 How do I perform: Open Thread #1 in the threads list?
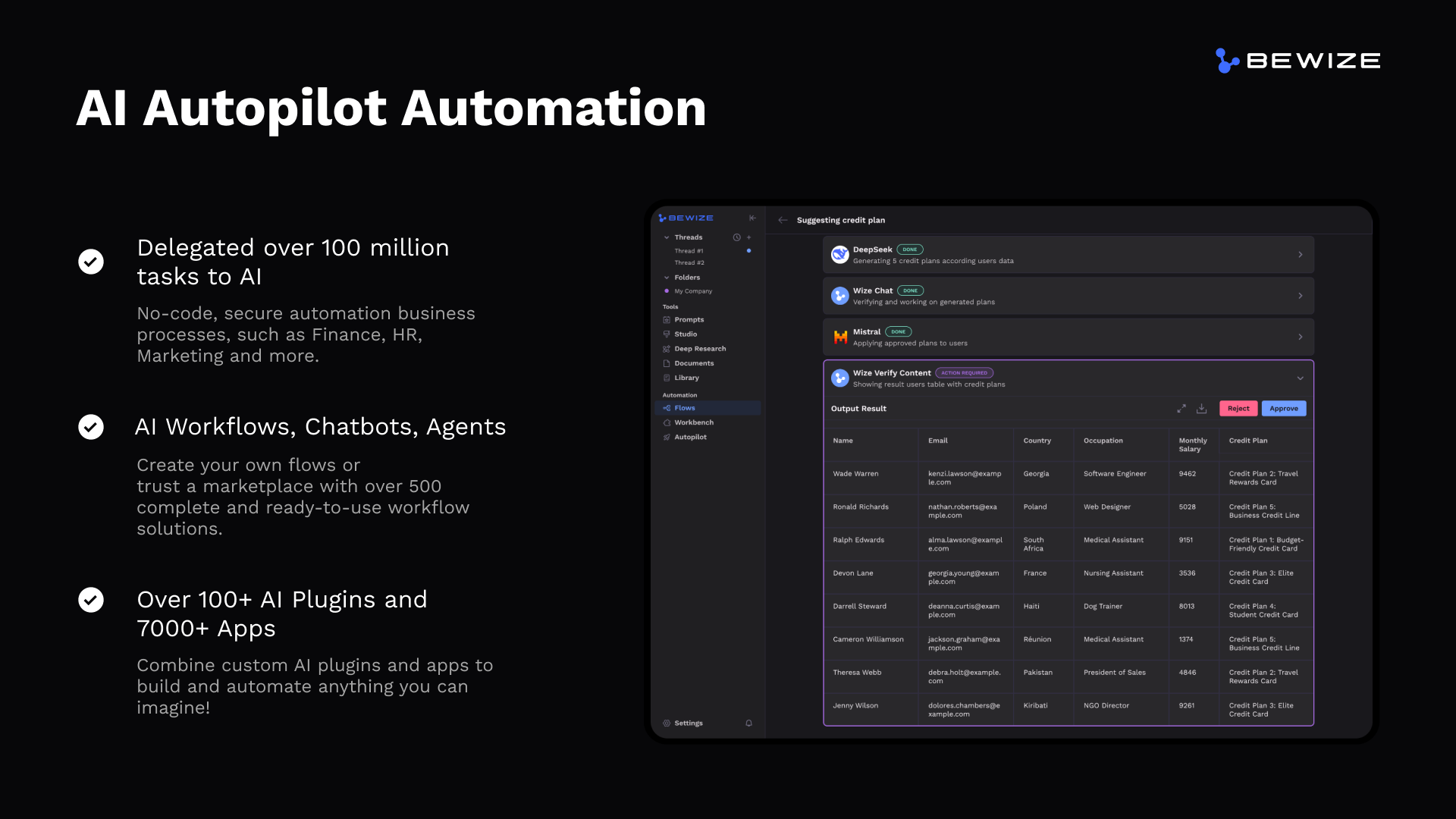(x=689, y=251)
